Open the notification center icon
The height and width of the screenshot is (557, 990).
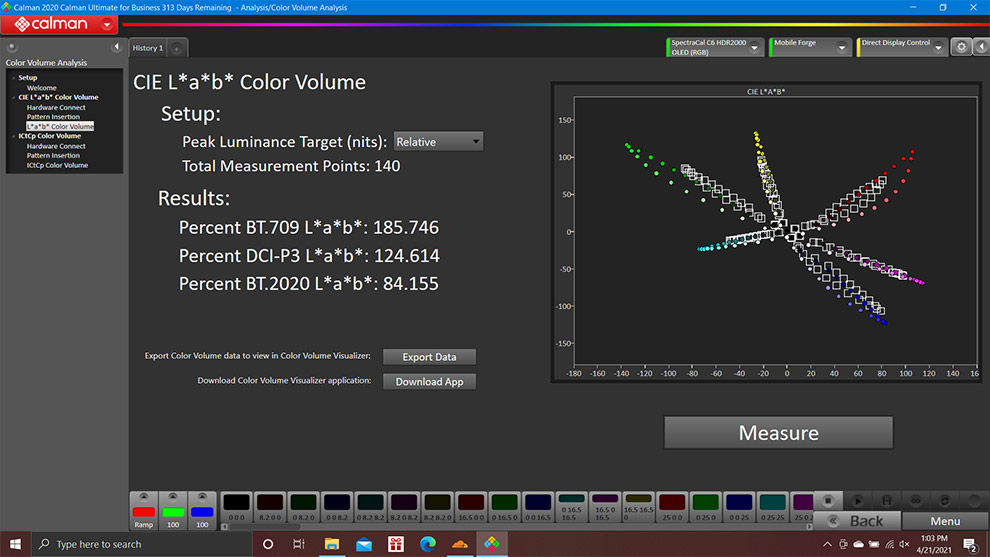[x=970, y=544]
